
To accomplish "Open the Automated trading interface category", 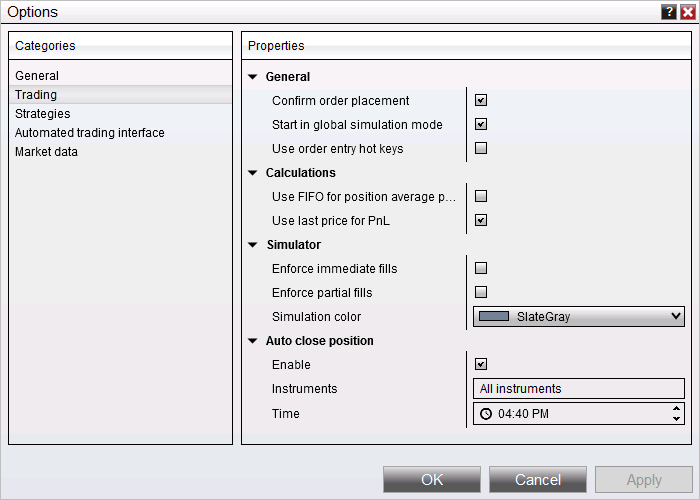I will (90, 133).
